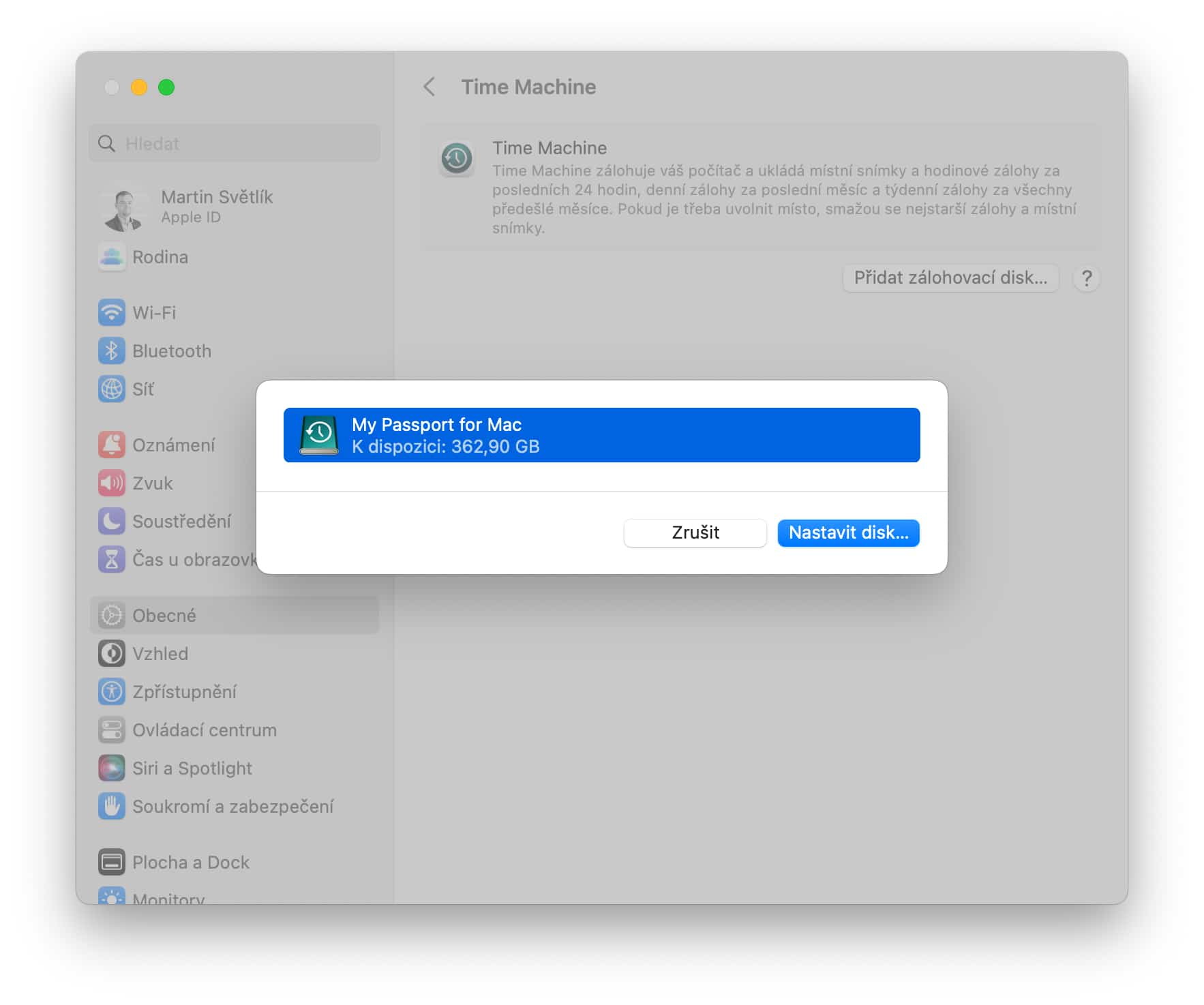
Task: Click the Síť globe icon
Action: [112, 389]
